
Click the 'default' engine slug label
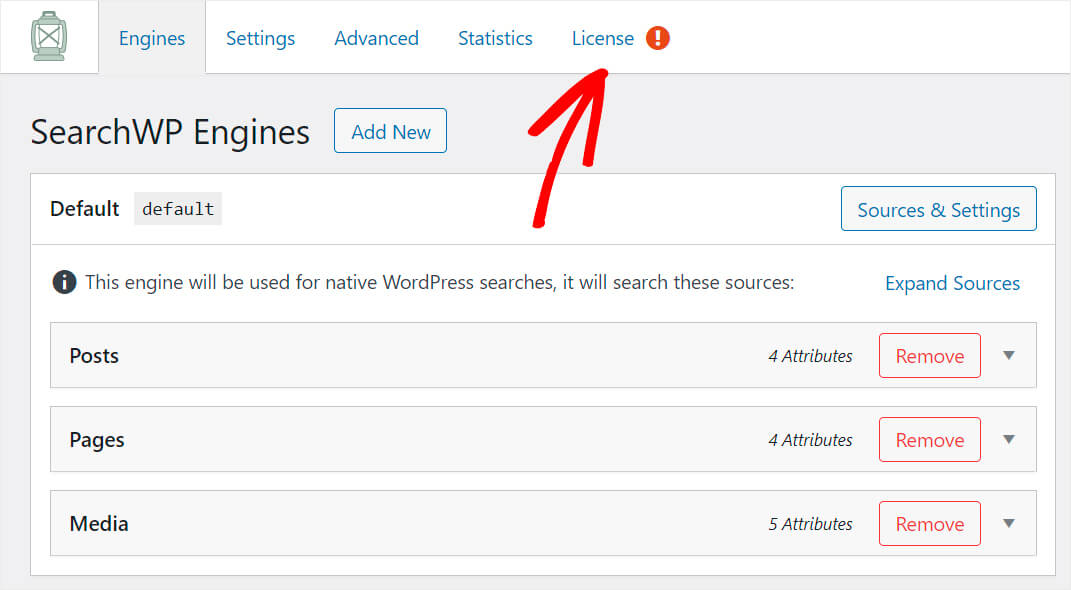[178, 208]
